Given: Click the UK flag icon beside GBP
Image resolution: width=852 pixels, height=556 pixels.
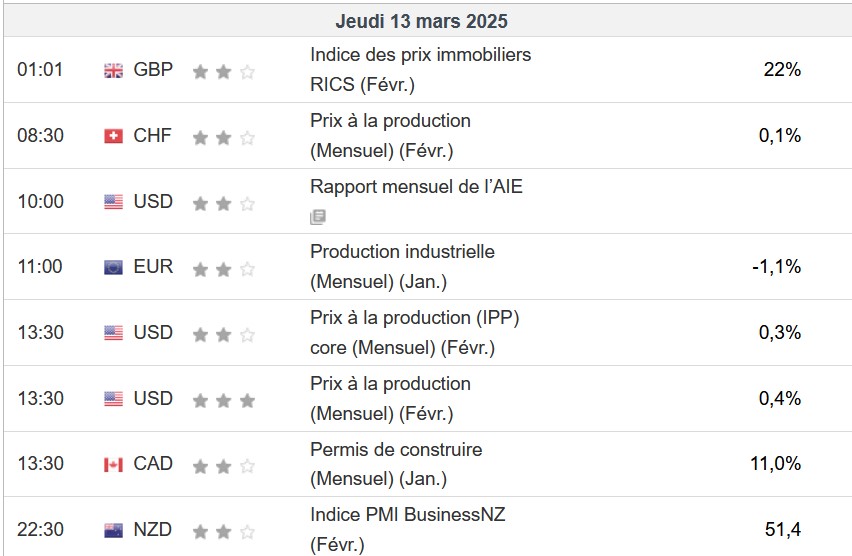Looking at the screenshot, I should 113,70.
